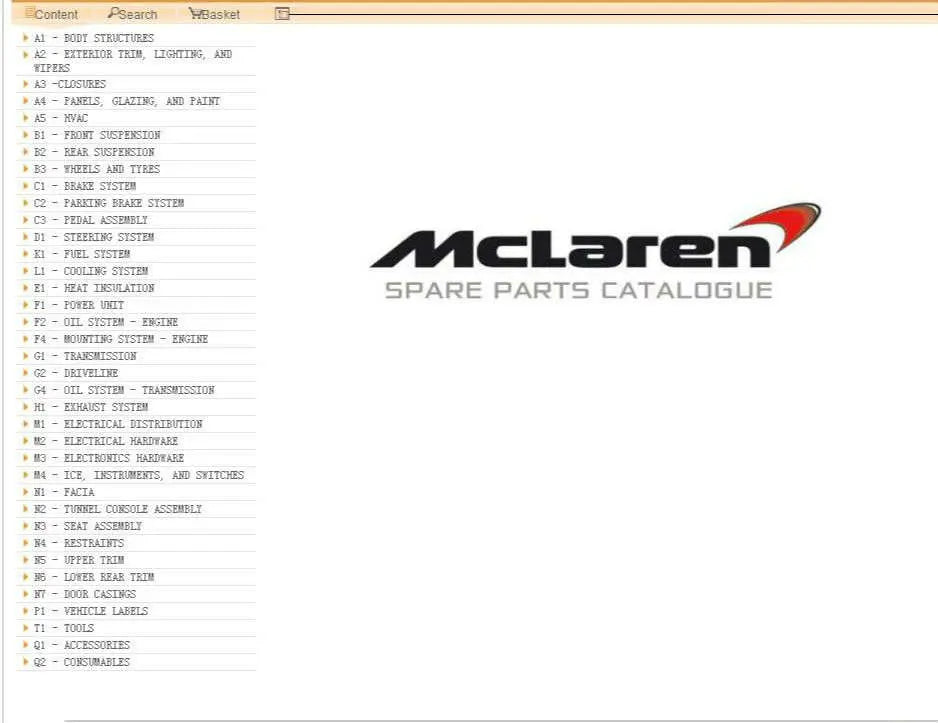Open N4 - RESTRAINTS section

pyautogui.click(x=81, y=542)
